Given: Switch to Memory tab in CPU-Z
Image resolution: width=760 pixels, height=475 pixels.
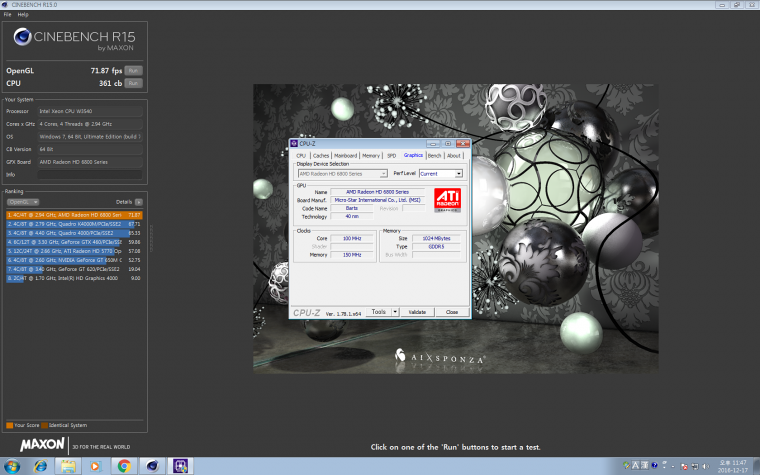Looking at the screenshot, I should click(x=371, y=156).
